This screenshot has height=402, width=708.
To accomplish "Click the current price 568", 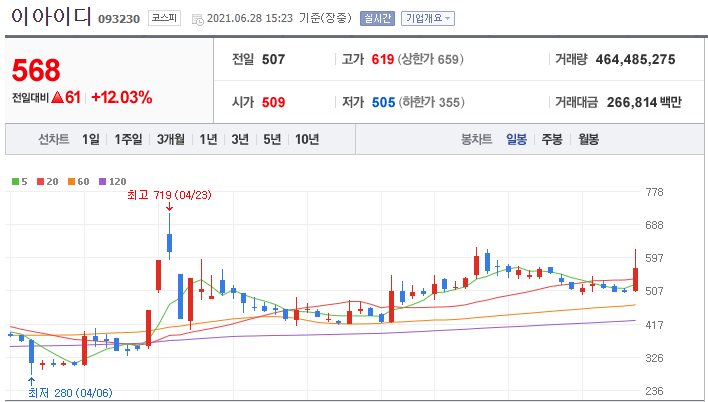I will pyautogui.click(x=36, y=70).
